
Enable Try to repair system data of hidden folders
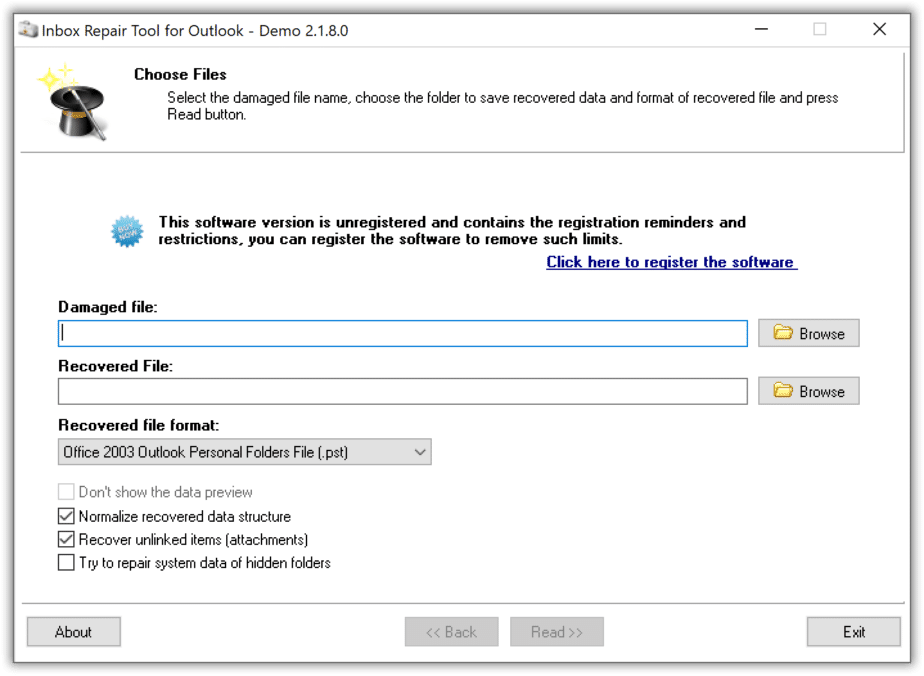click(x=65, y=562)
